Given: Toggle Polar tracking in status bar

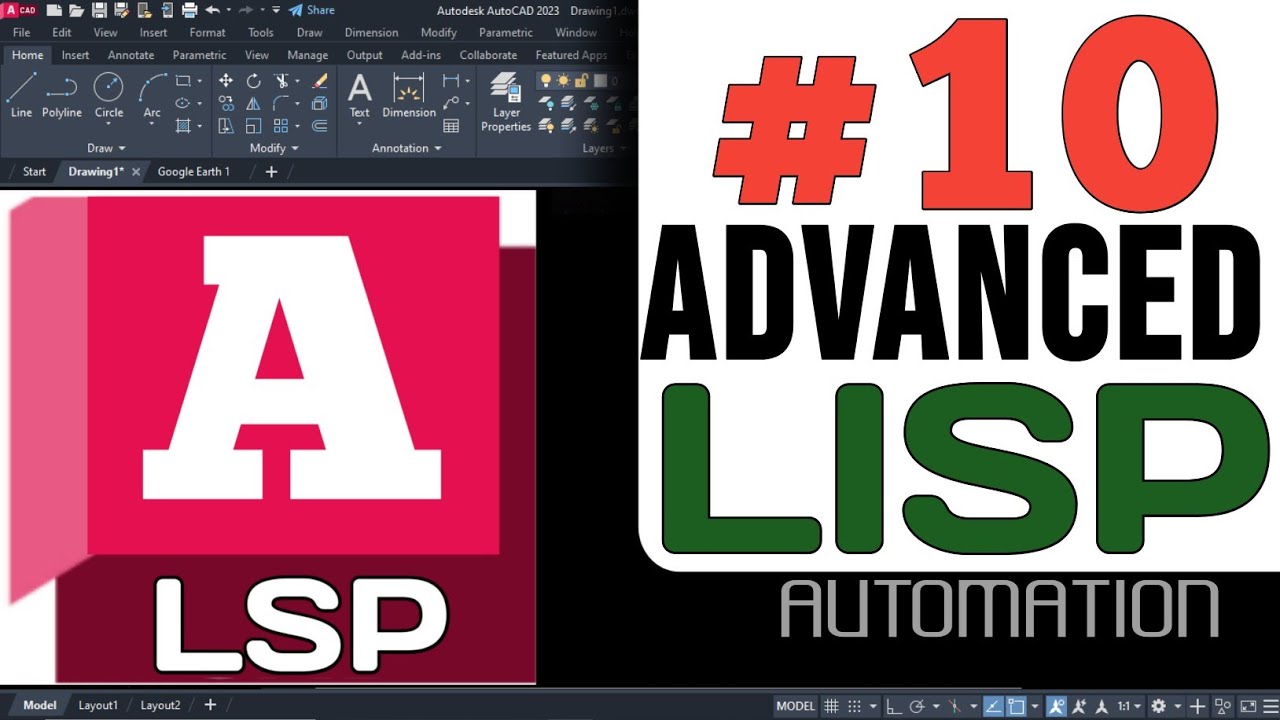Looking at the screenshot, I should [916, 706].
